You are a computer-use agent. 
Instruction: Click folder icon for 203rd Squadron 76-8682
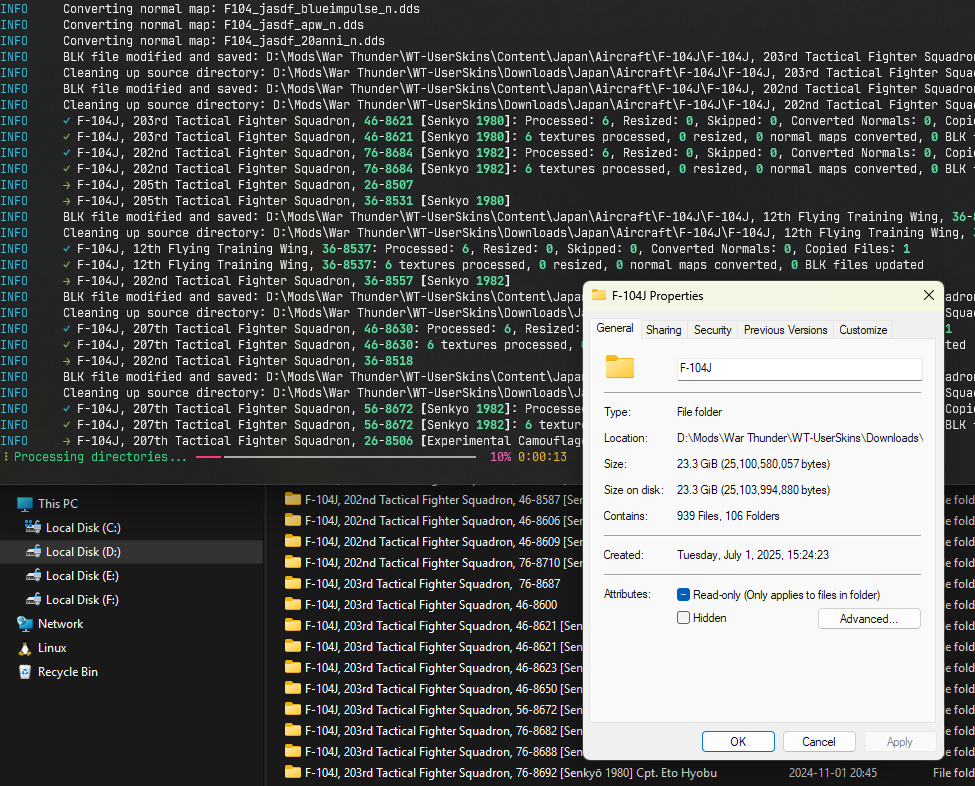pos(292,731)
